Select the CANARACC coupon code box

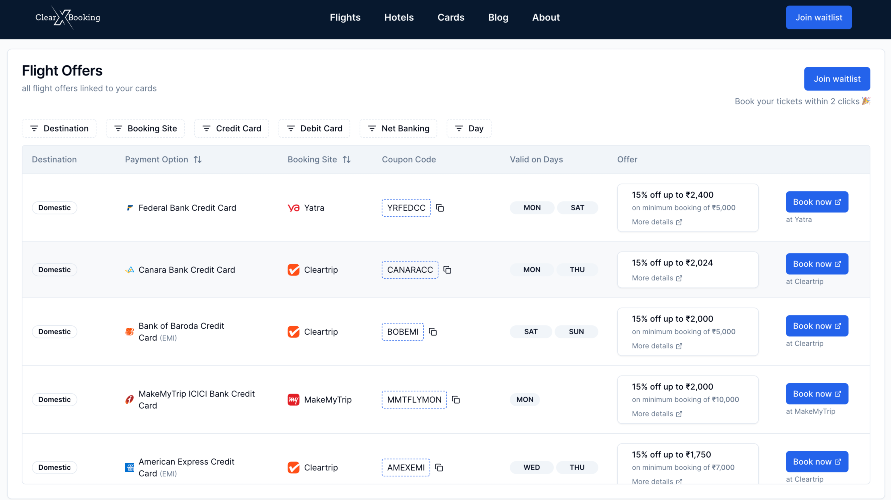pos(410,270)
